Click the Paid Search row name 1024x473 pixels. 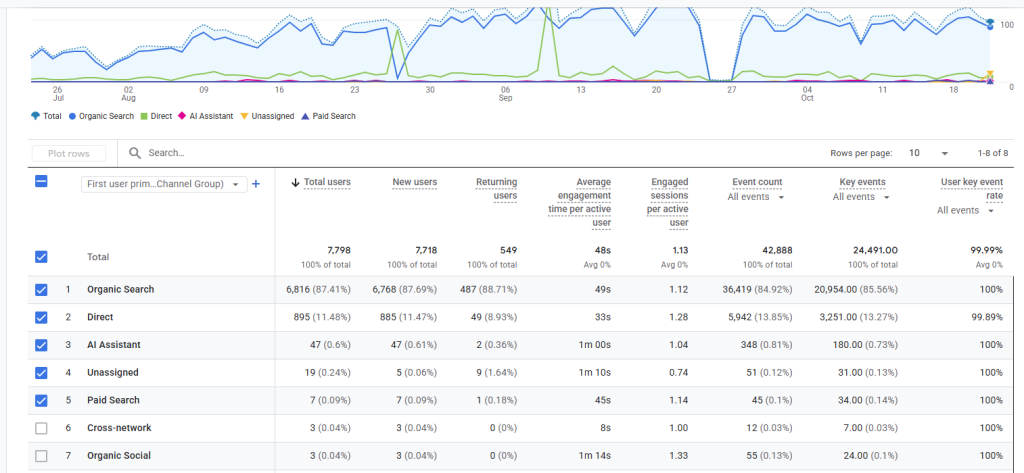pos(113,400)
